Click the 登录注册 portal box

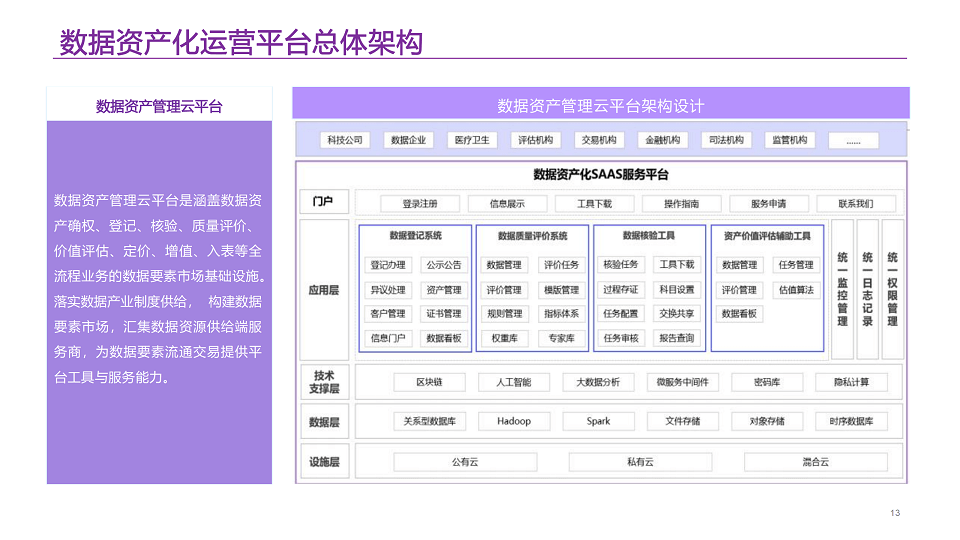[x=420, y=203]
